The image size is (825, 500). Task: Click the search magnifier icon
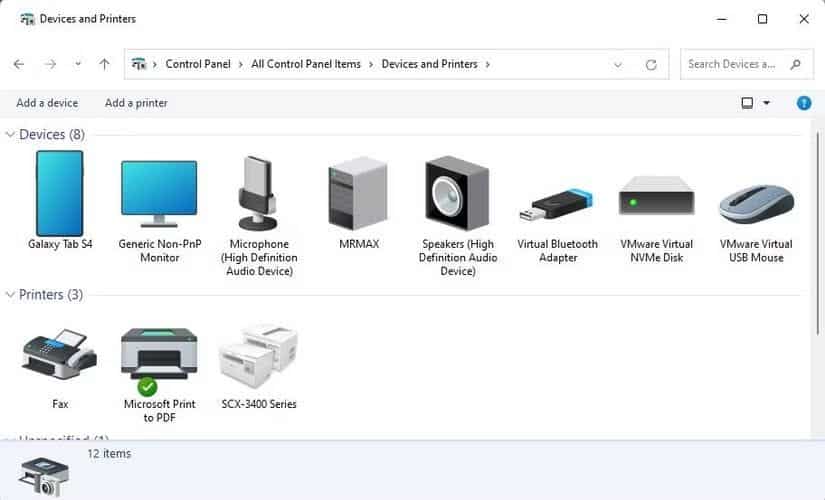(x=796, y=64)
